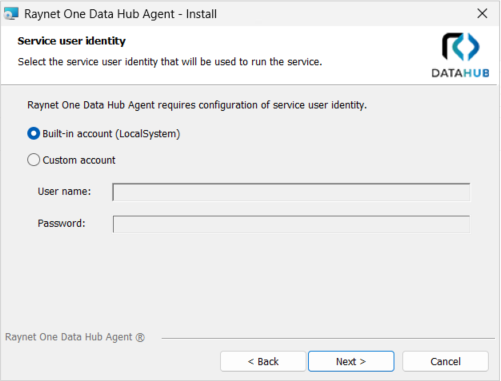Click the installer icon in title bar
The width and height of the screenshot is (501, 381).
pos(11,14)
